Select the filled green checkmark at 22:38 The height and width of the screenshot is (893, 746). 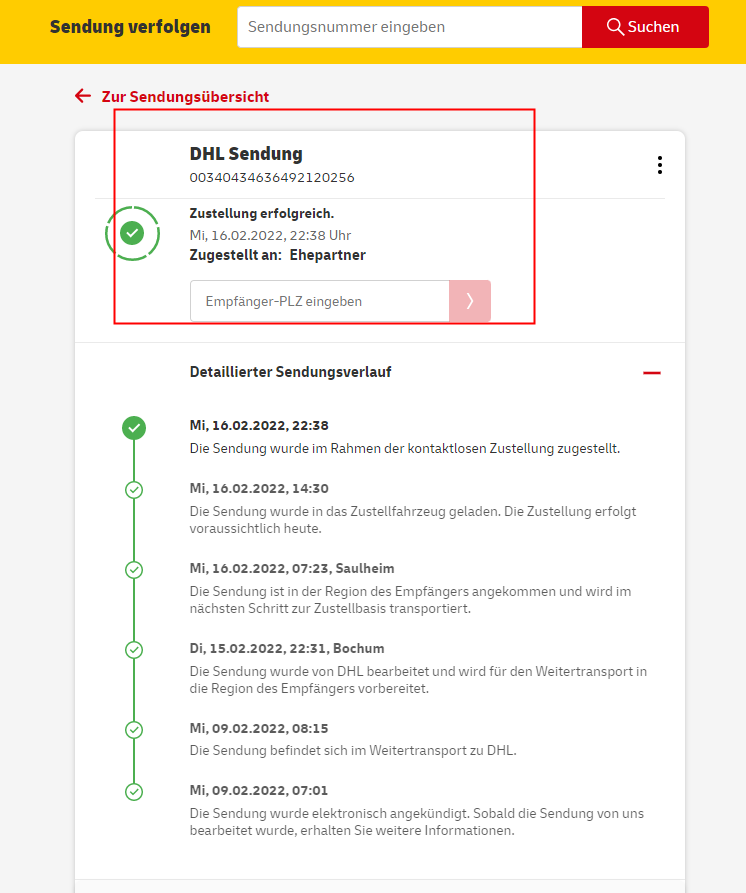point(134,428)
